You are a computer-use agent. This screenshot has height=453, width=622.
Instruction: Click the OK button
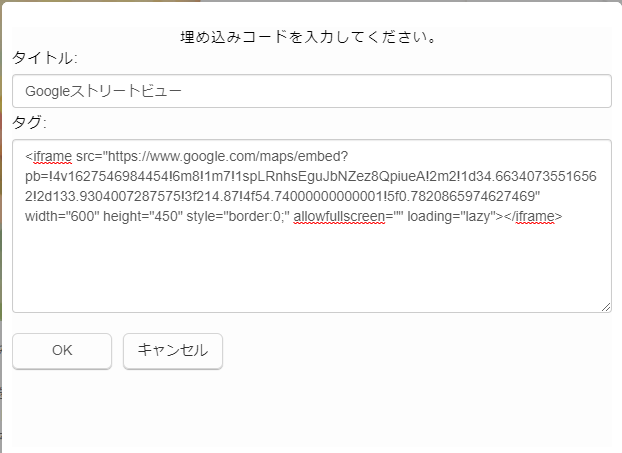point(62,351)
